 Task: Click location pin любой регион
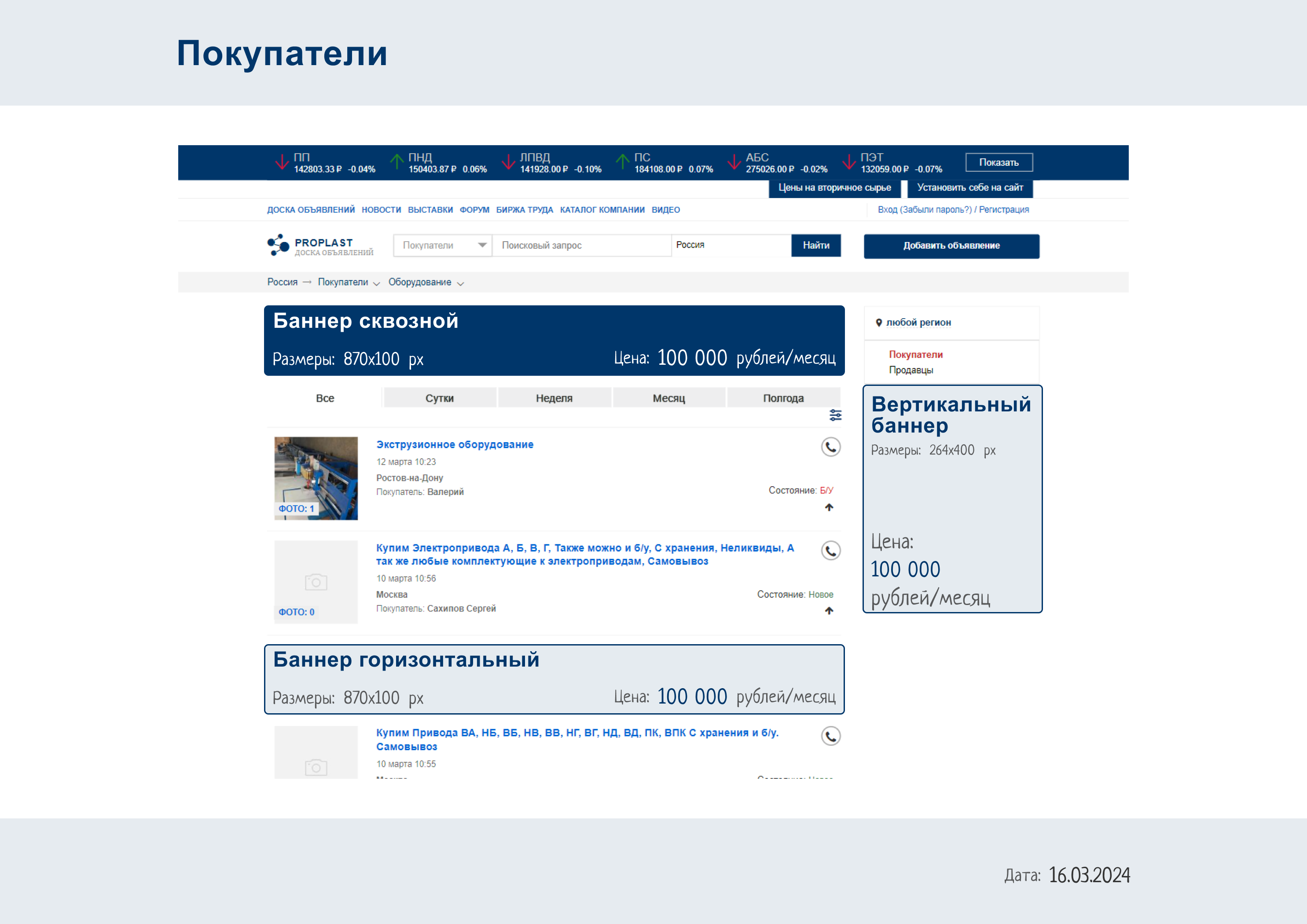pyautogui.click(x=879, y=323)
